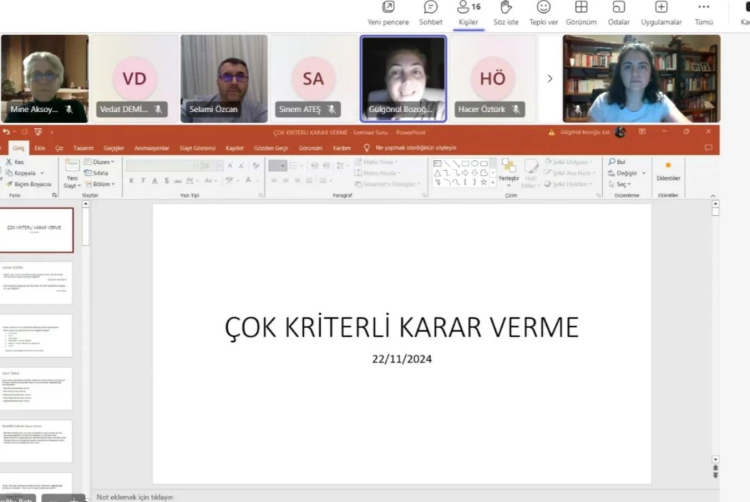
Task: Expand the Düzen layout dropdown
Action: click(x=100, y=162)
